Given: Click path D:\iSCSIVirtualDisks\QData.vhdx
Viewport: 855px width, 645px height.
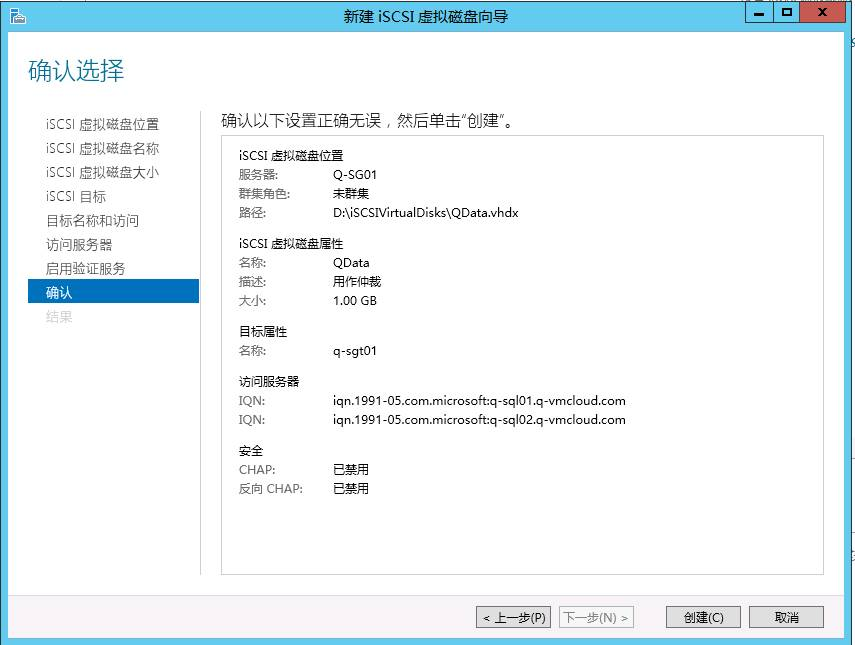Looking at the screenshot, I should 426,213.
